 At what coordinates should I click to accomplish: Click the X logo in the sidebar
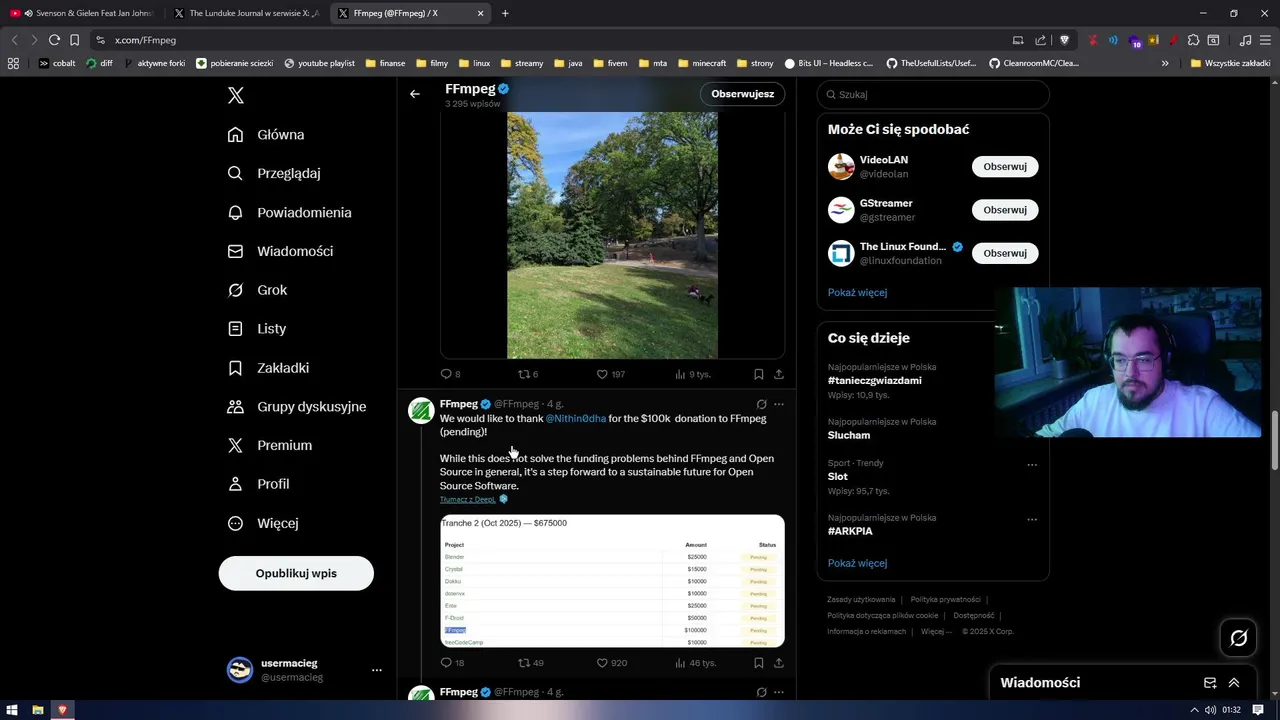coord(236,96)
